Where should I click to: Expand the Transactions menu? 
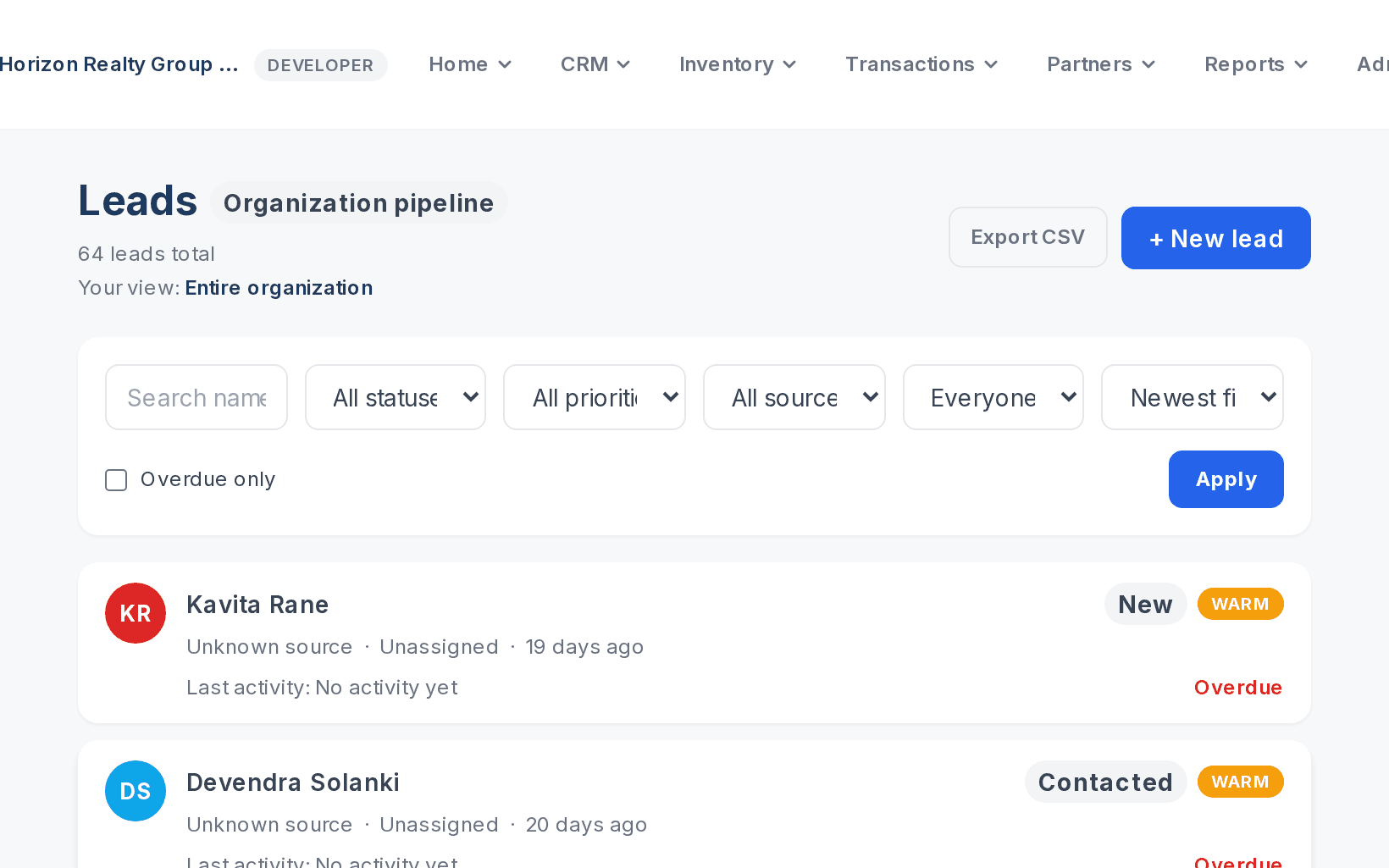(921, 64)
